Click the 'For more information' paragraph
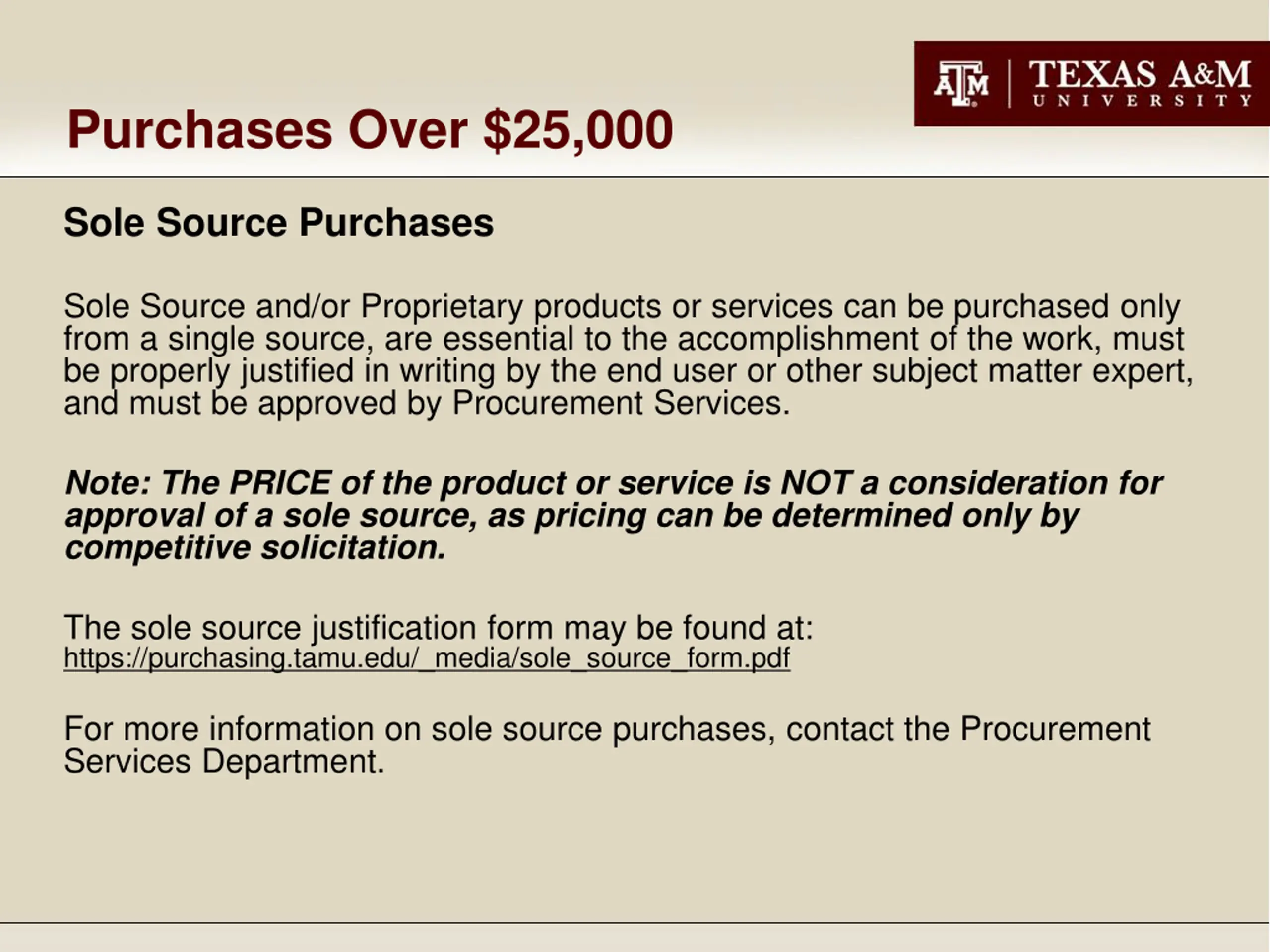The image size is (1270, 952). click(607, 745)
